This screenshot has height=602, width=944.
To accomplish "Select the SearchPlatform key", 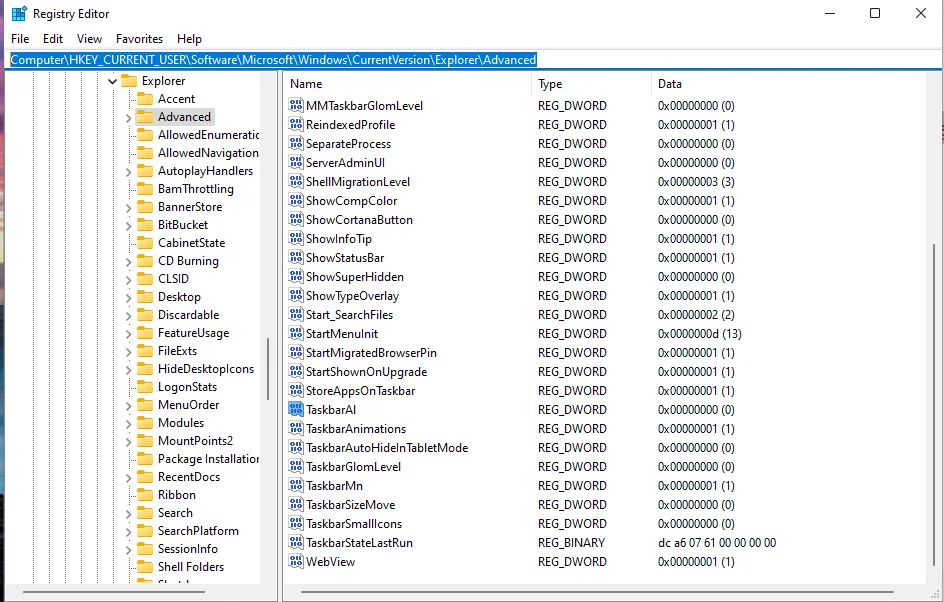I will 198,531.
